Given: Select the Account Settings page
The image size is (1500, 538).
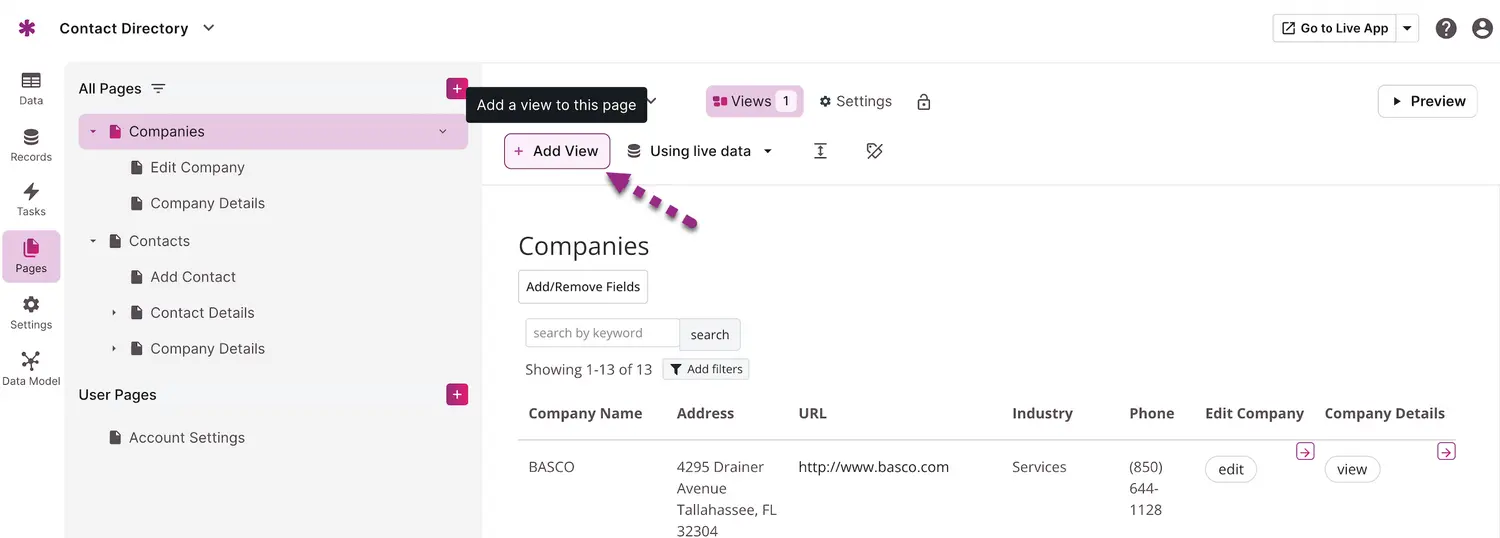Looking at the screenshot, I should tap(186, 438).
